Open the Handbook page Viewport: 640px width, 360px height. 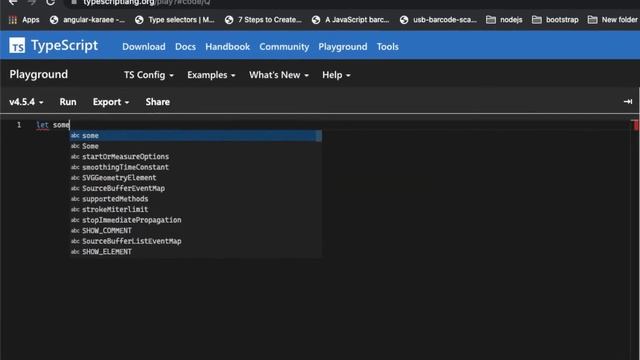[227, 47]
